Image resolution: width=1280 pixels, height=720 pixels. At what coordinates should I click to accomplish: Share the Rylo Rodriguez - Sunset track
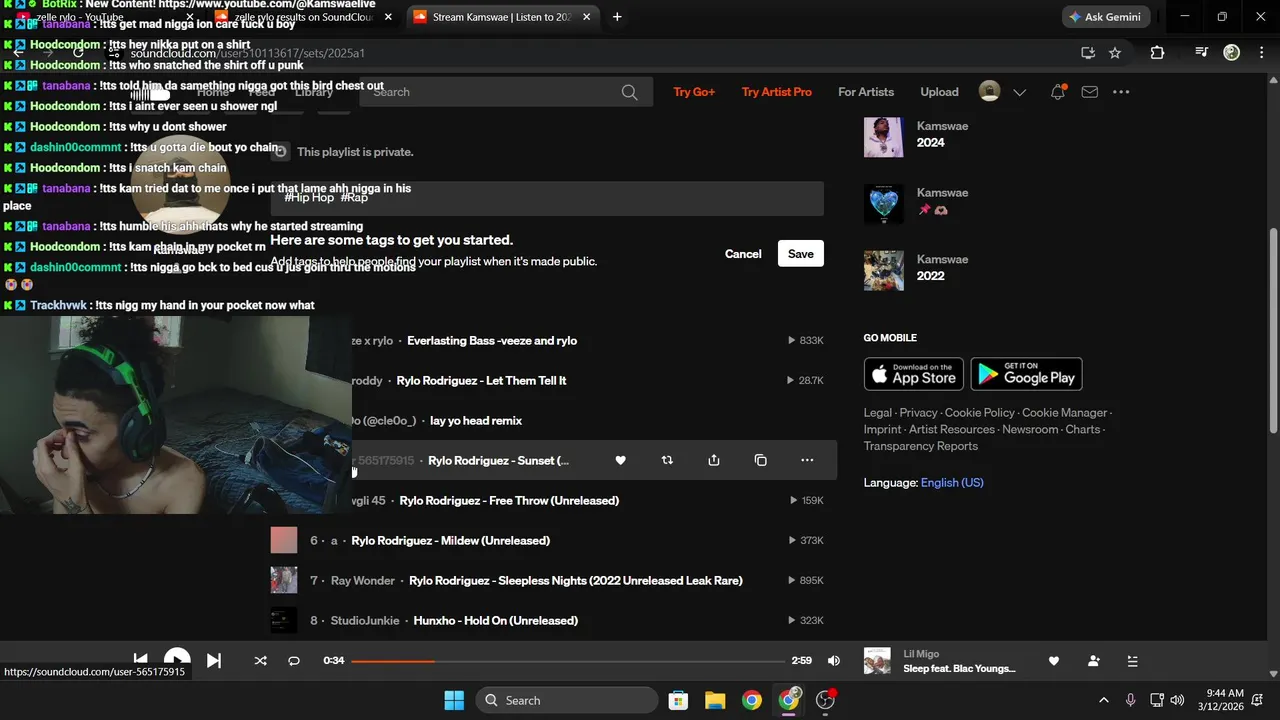pos(714,460)
